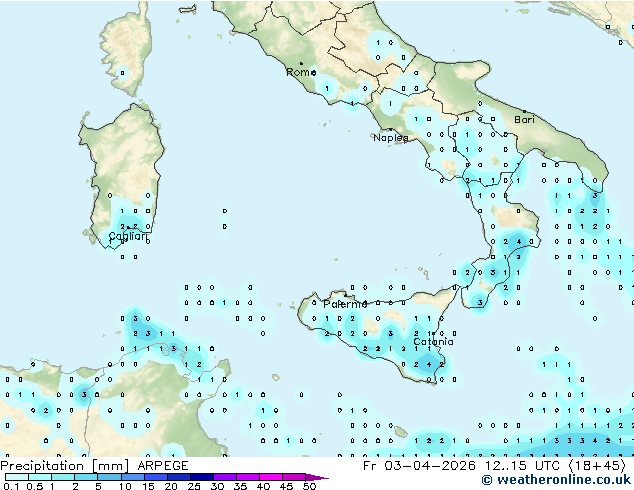Click the legend value label 10

coord(125,486)
